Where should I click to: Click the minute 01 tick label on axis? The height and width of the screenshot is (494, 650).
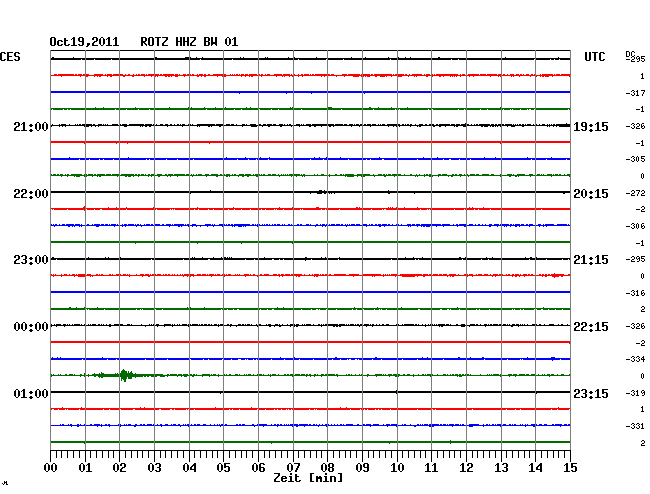point(85,468)
